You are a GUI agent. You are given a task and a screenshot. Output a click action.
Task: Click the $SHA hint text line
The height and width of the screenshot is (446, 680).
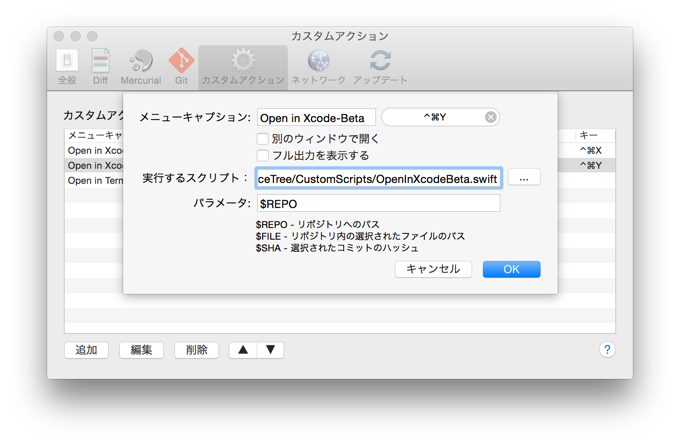[x=337, y=248]
